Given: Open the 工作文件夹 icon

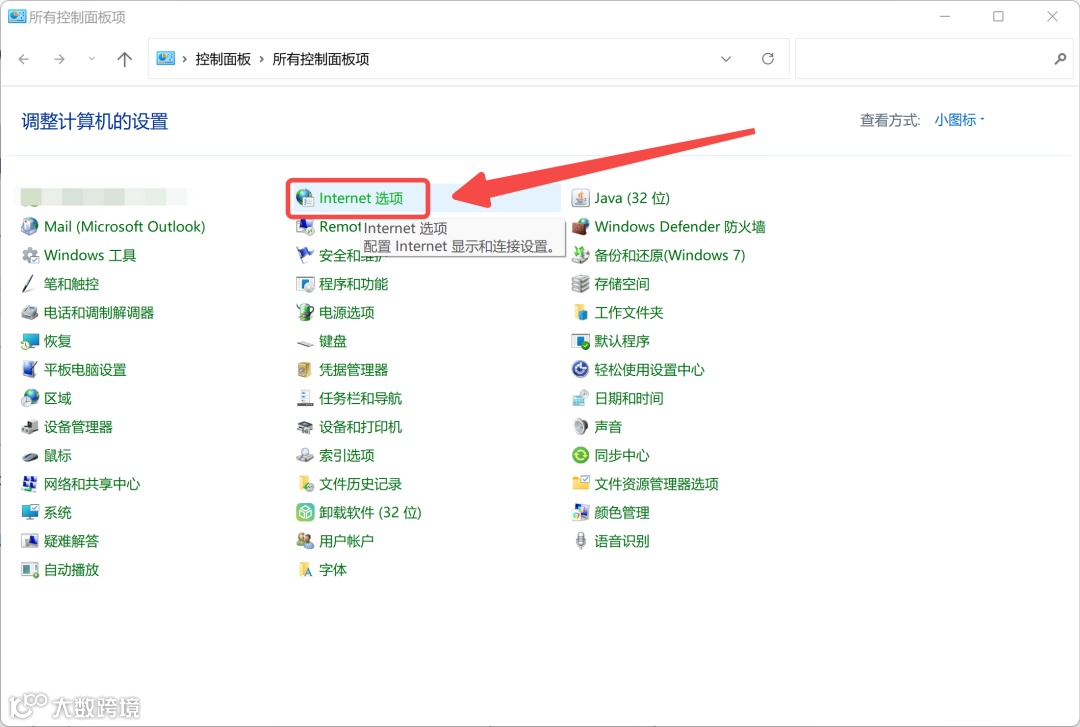Looking at the screenshot, I should 580,313.
